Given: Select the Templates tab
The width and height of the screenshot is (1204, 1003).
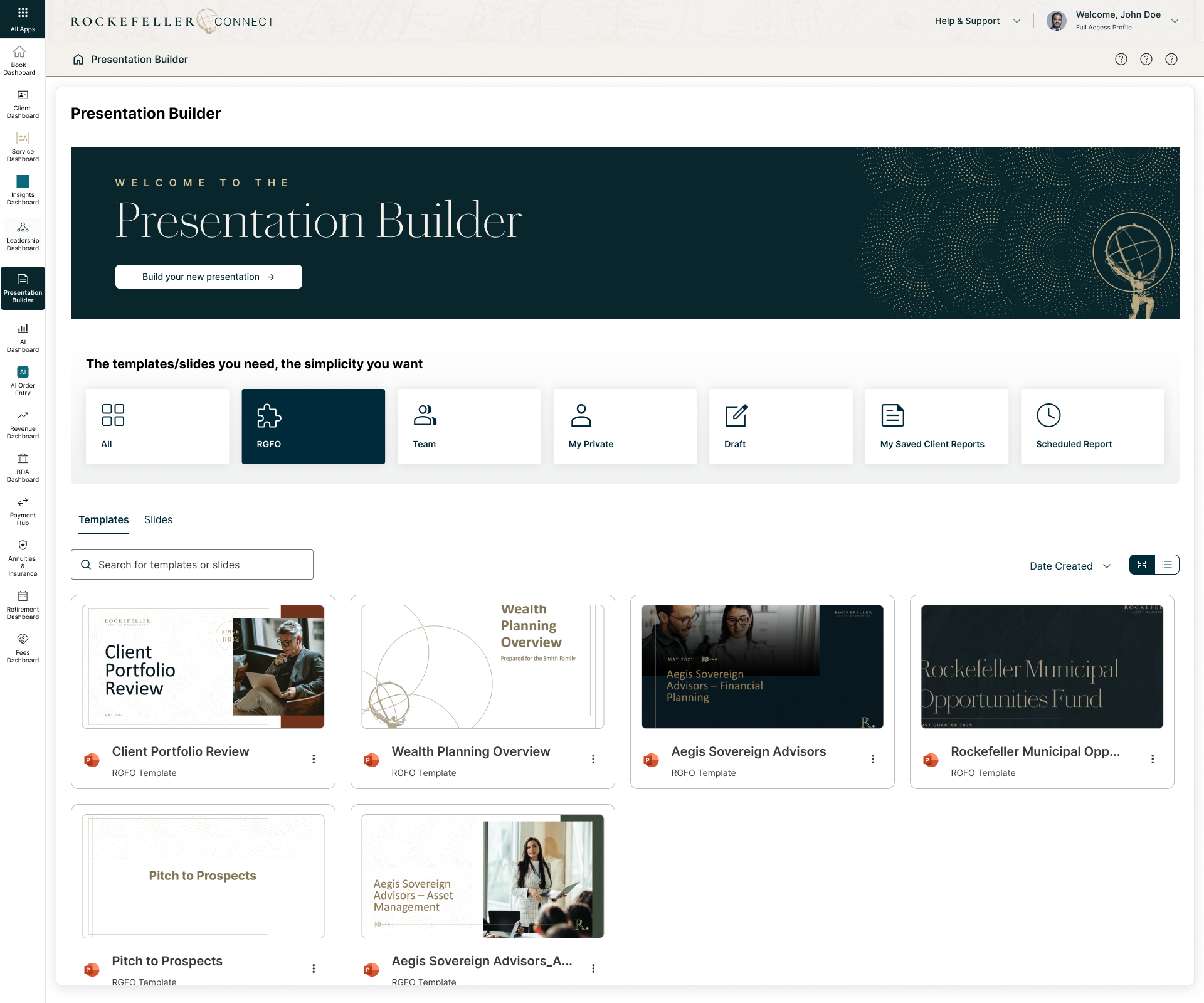Looking at the screenshot, I should (103, 519).
